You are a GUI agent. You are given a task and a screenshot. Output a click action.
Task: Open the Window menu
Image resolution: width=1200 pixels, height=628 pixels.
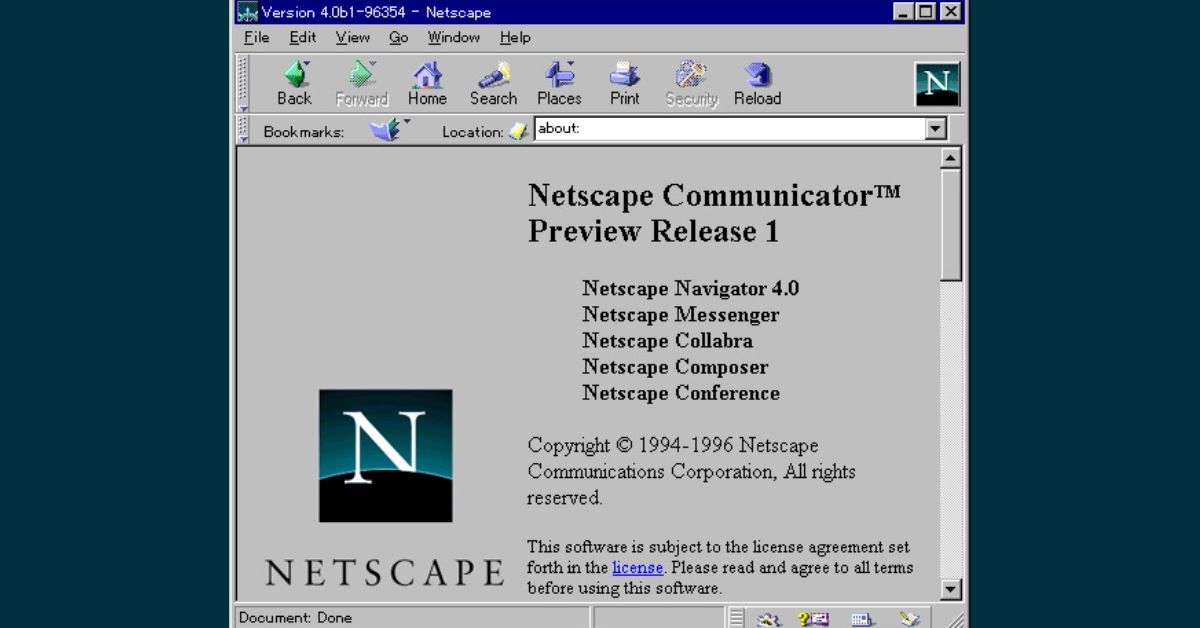pyautogui.click(x=454, y=37)
